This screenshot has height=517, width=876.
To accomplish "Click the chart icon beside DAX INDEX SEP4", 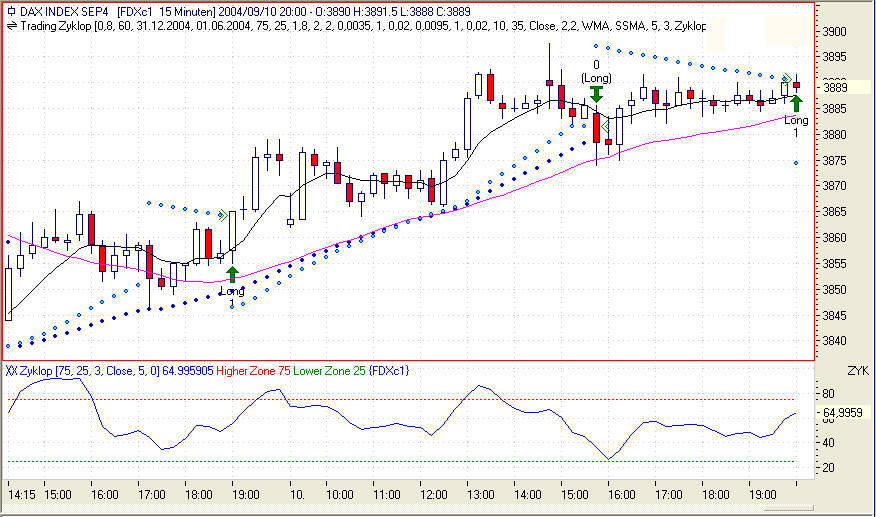I will pos(11,9).
